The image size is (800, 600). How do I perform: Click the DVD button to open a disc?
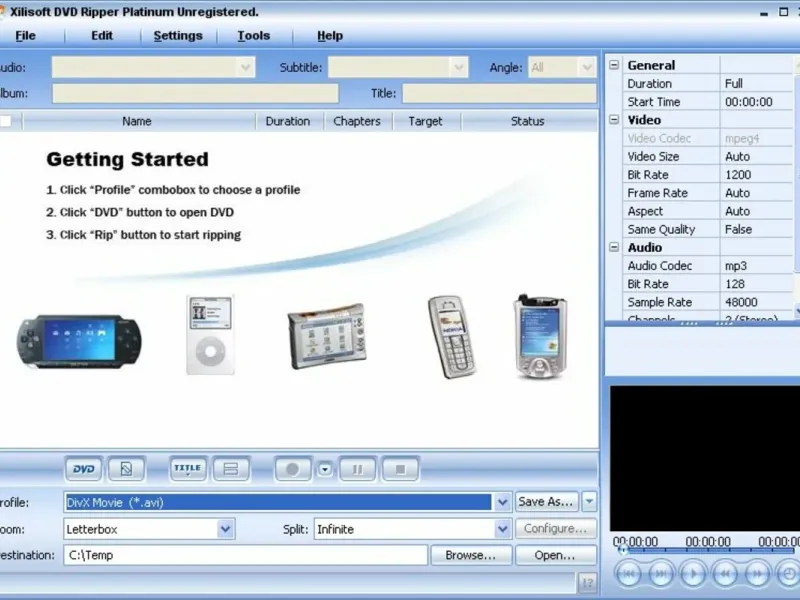tap(83, 469)
